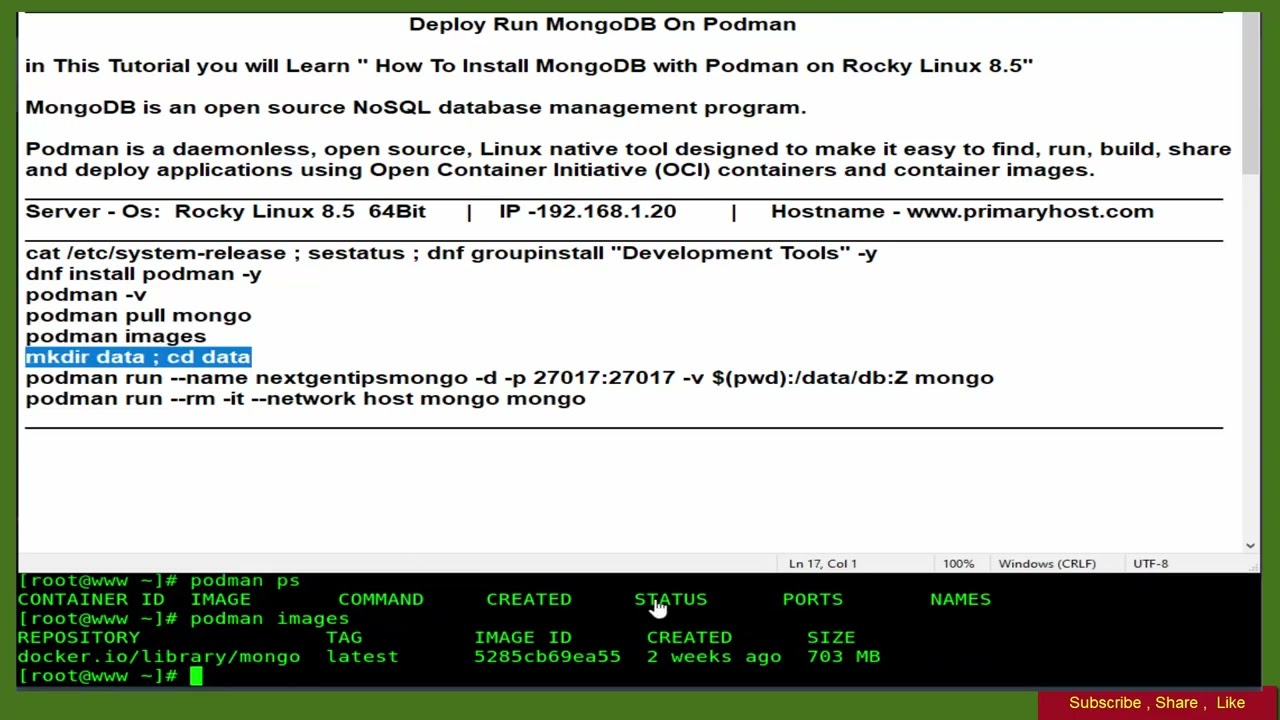
Task: Click the terminal prompt with the green cursor
Action: tap(110, 676)
